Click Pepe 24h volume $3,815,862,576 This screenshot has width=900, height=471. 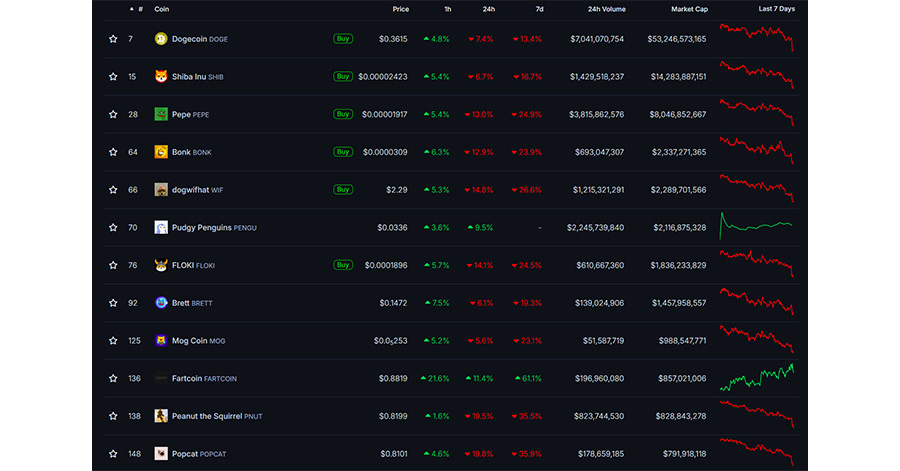[596, 115]
